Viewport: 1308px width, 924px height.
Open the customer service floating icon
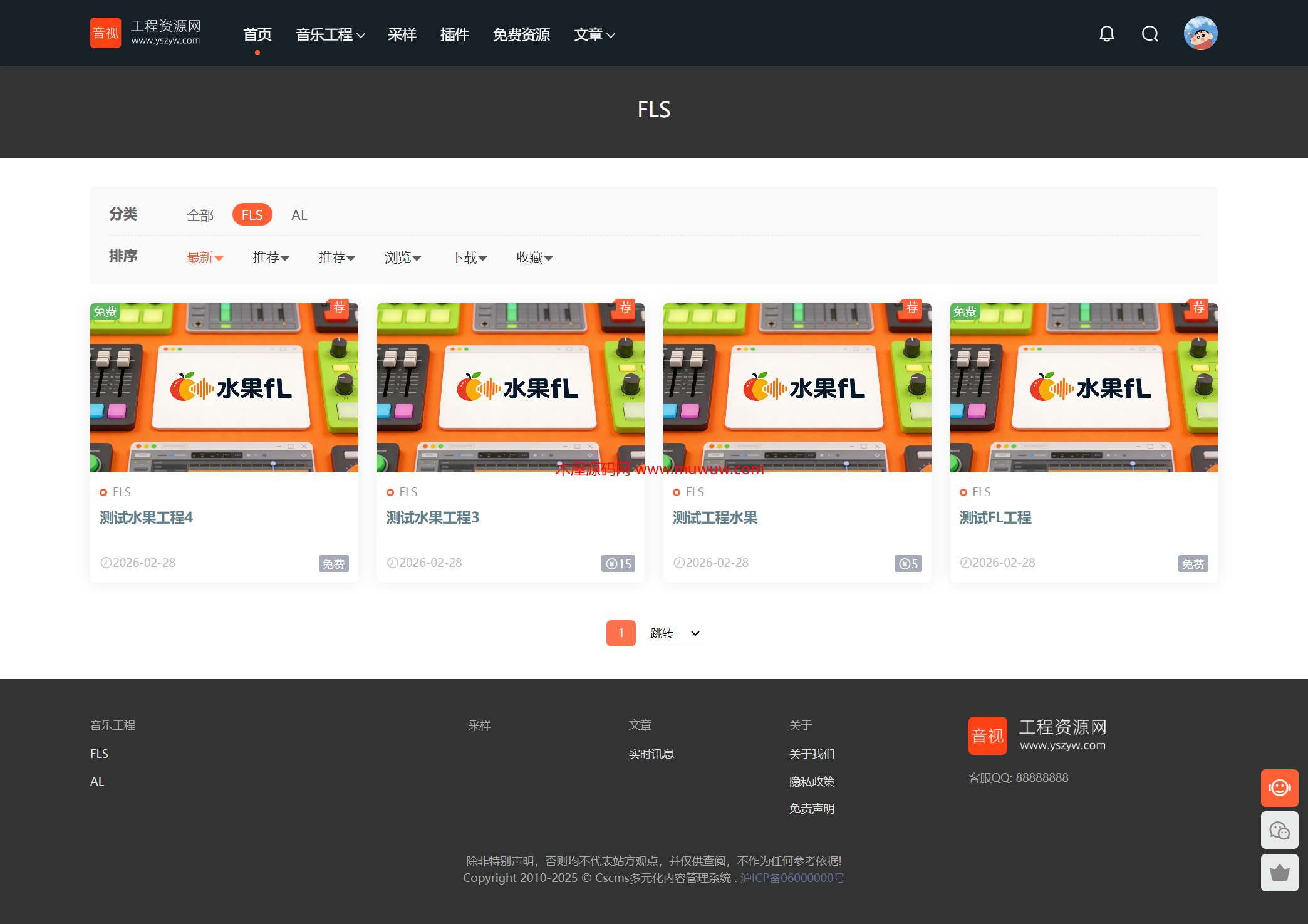1279,787
